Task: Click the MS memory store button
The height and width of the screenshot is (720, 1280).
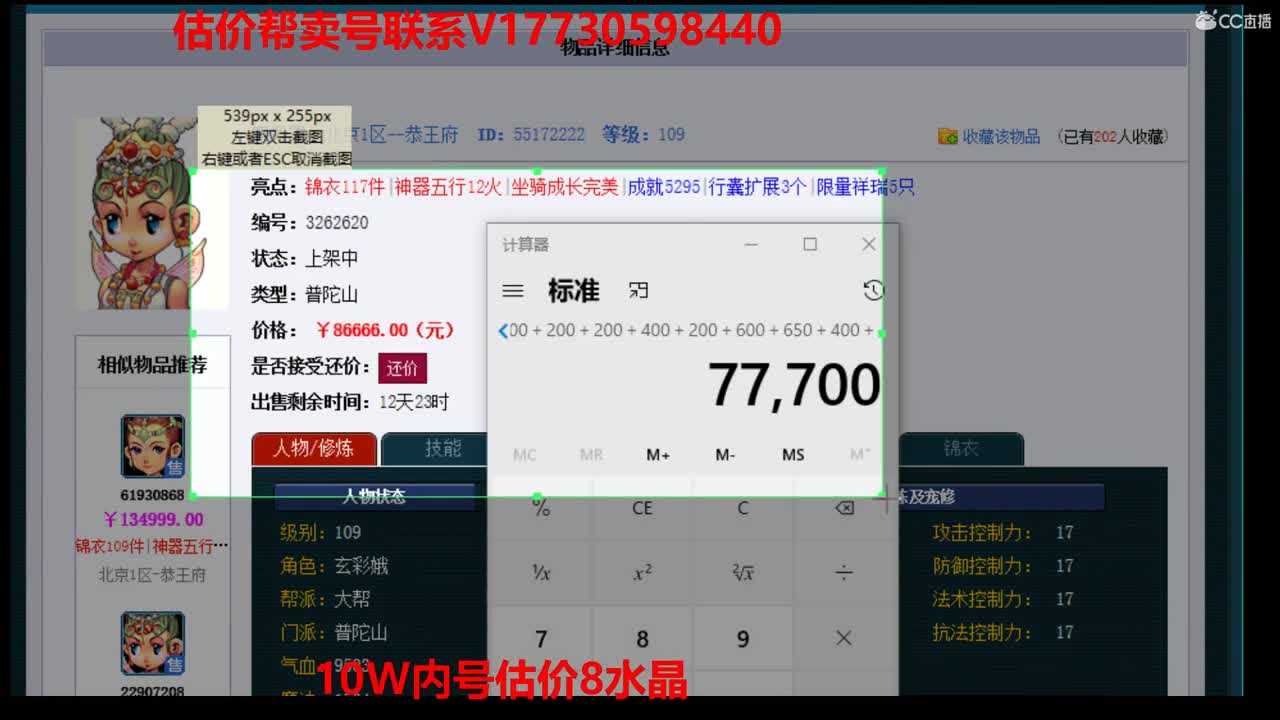Action: (793, 455)
